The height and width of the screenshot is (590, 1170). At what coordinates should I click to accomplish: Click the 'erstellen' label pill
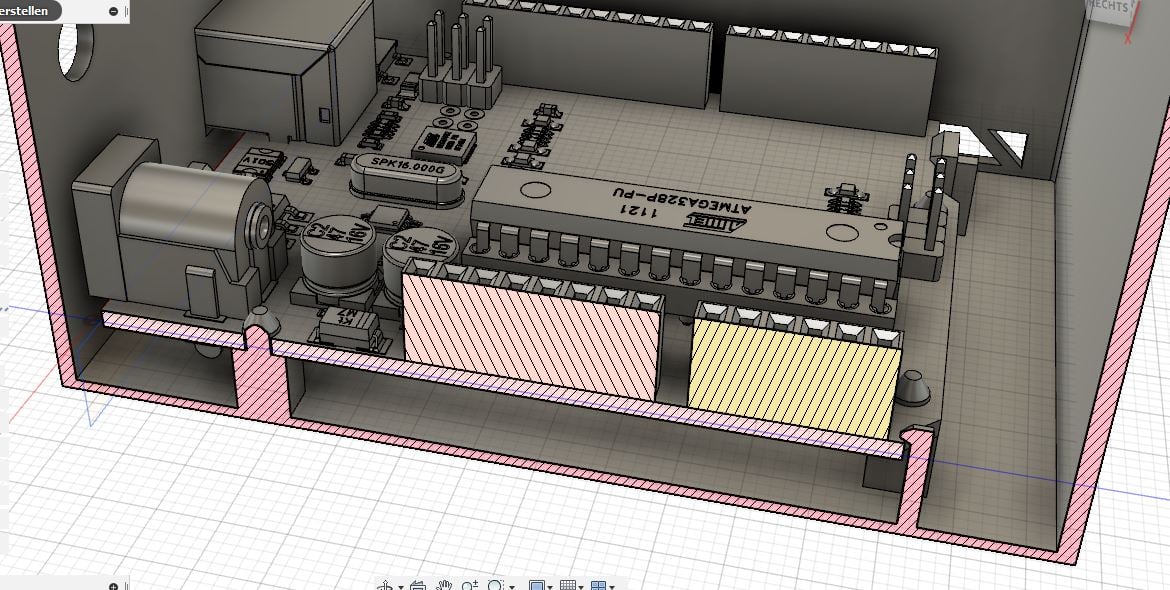(28, 10)
